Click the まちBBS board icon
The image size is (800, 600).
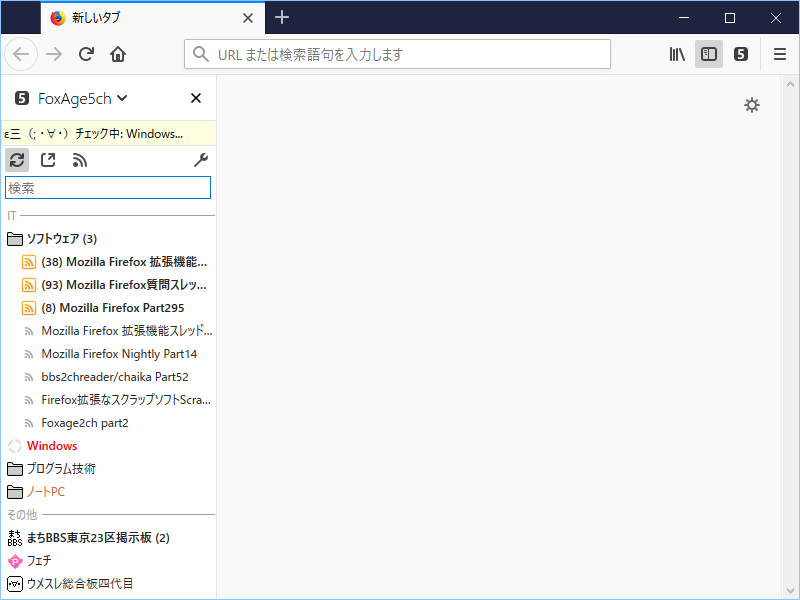pyautogui.click(x=15, y=538)
